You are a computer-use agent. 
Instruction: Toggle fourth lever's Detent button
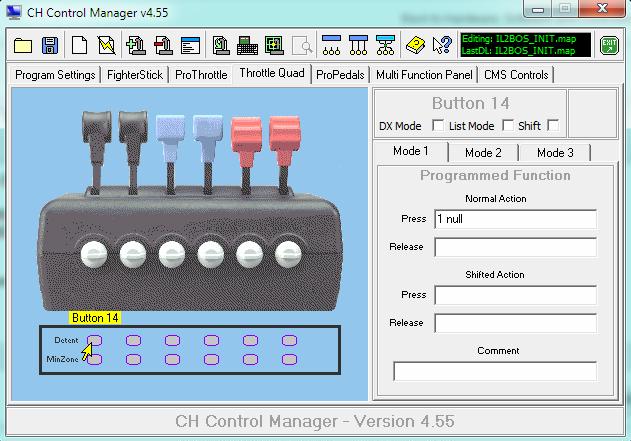pyautogui.click(x=211, y=340)
